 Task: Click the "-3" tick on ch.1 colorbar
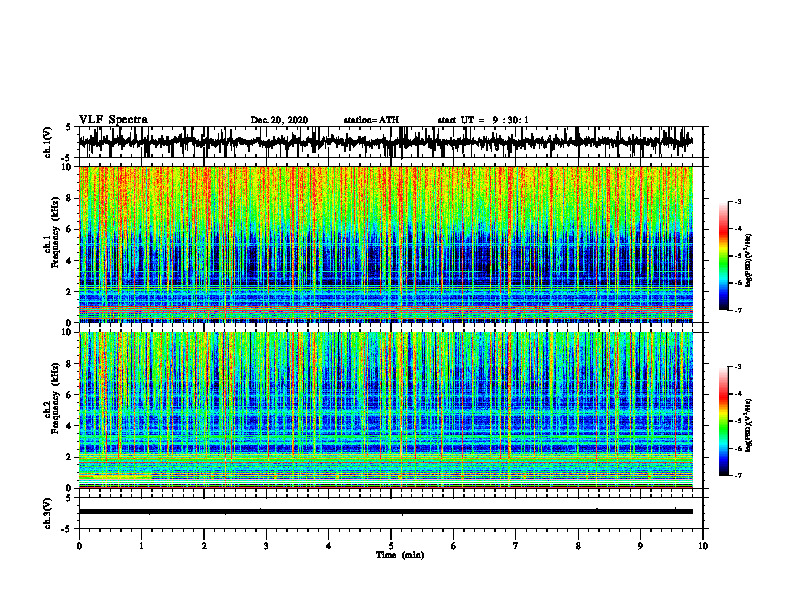738,201
